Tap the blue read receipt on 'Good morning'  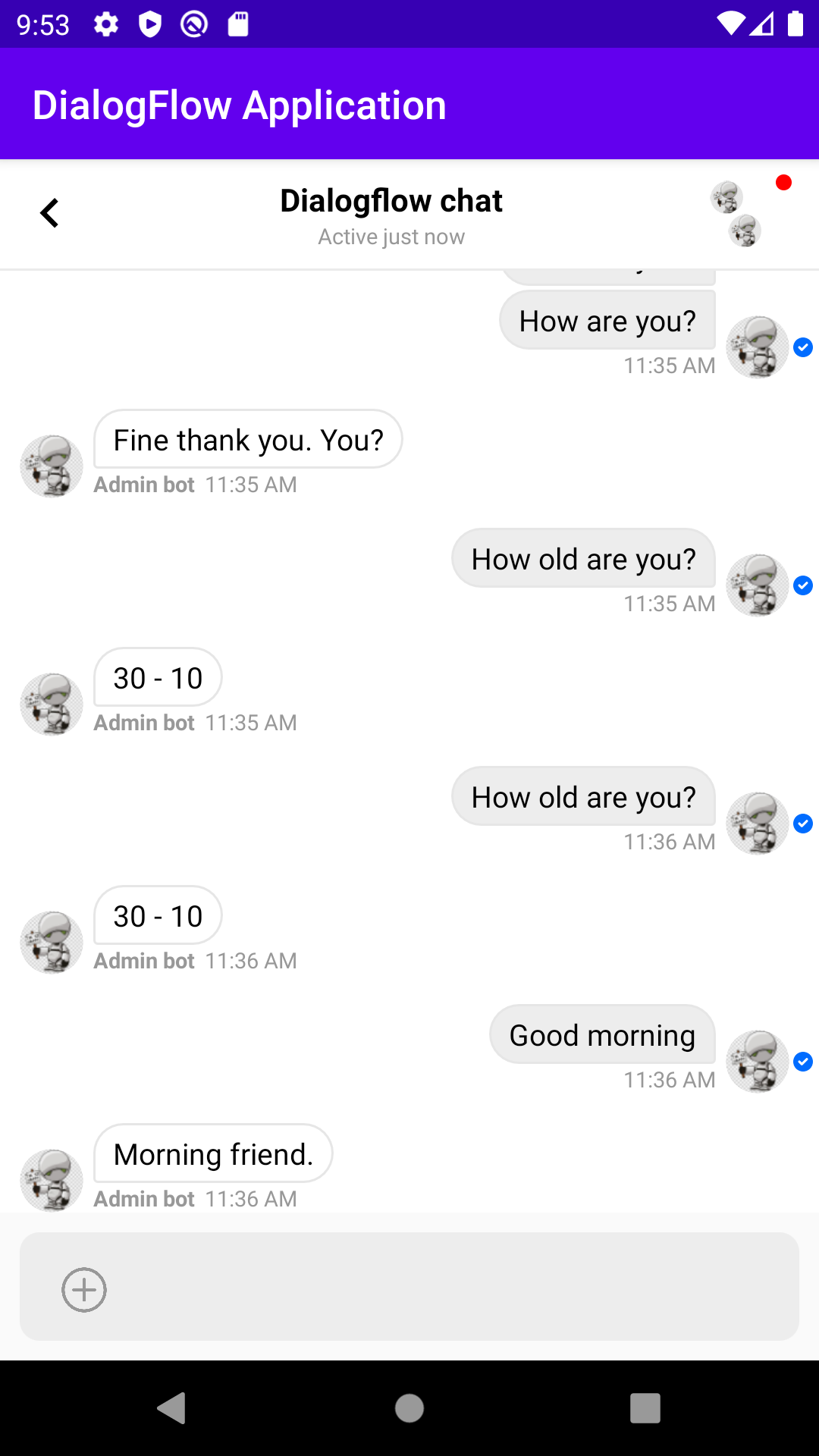(x=803, y=1062)
